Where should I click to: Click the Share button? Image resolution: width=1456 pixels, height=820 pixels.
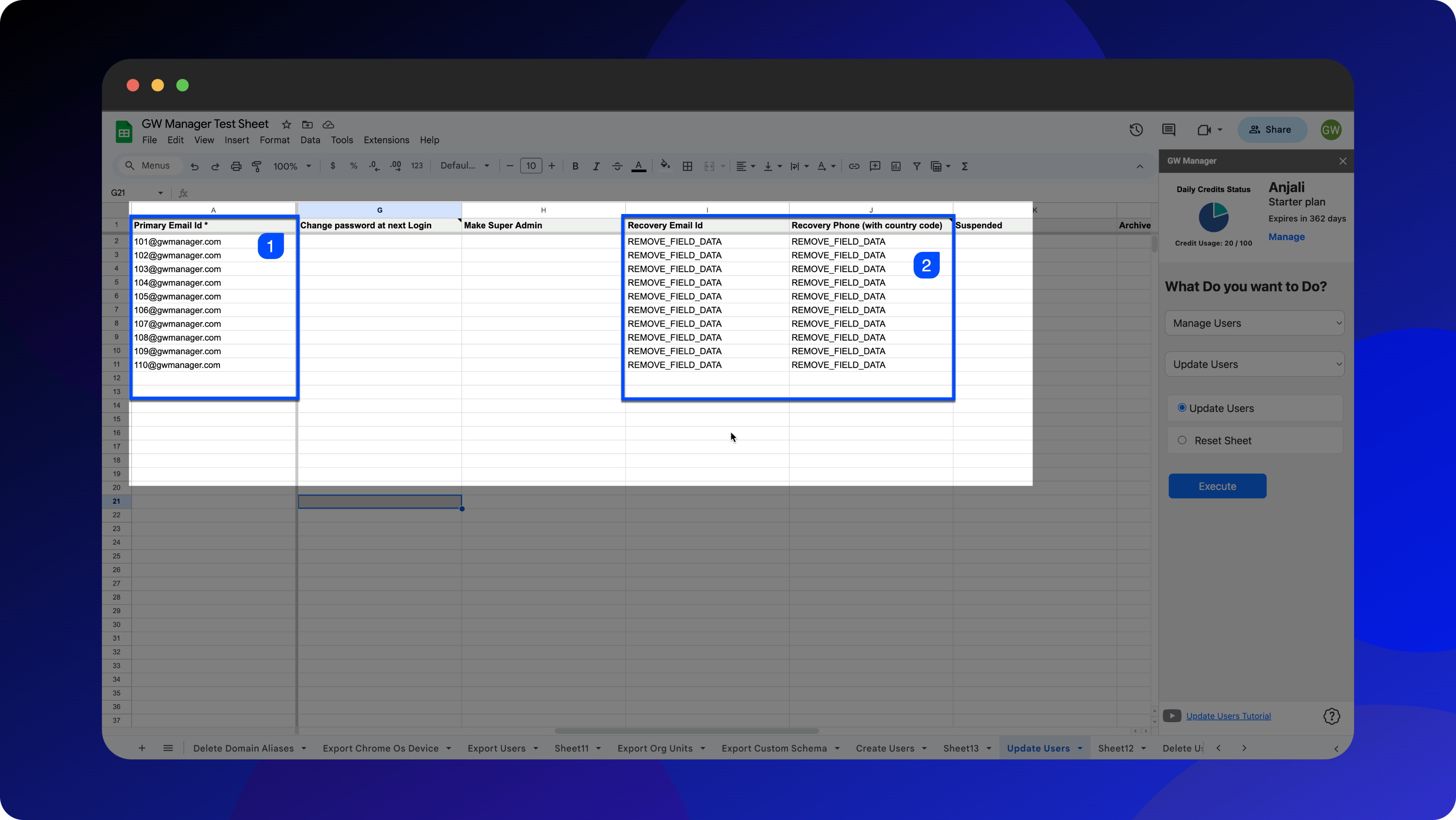[x=1272, y=129]
